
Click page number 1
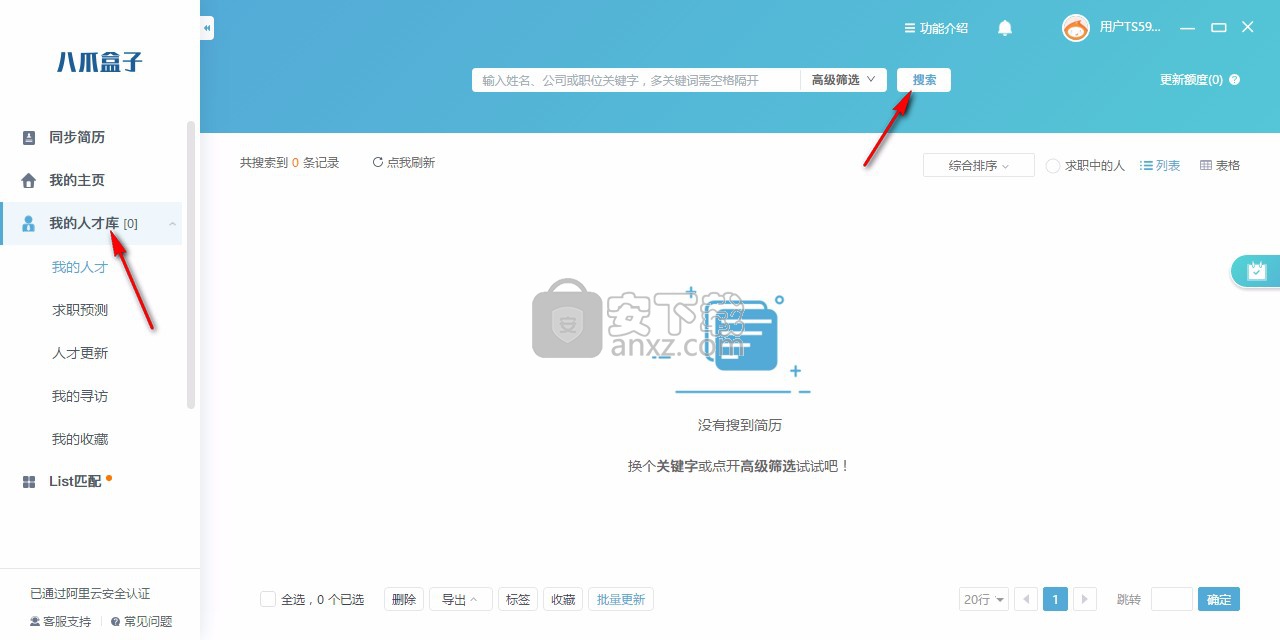click(1055, 599)
